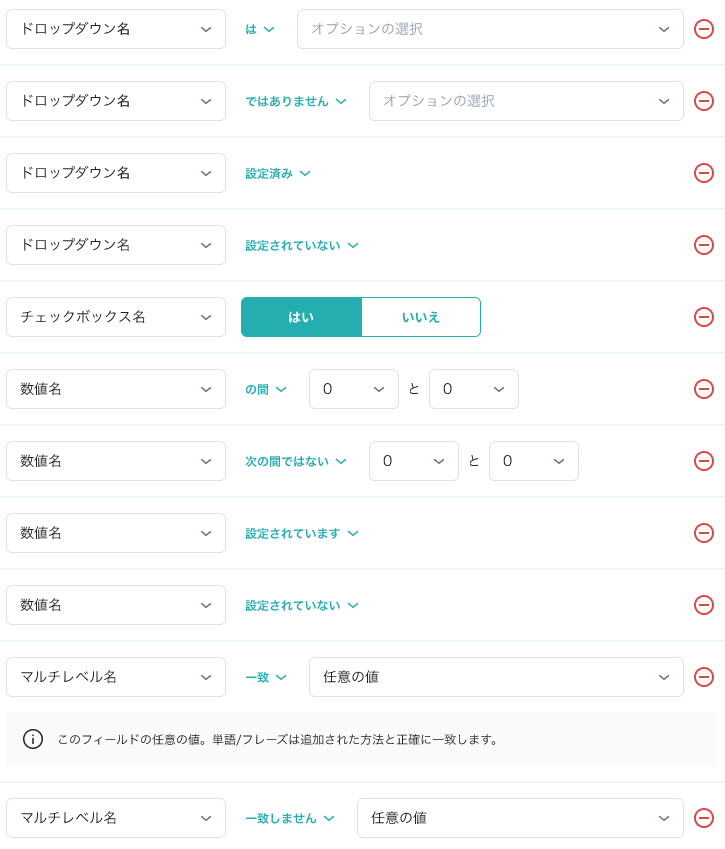Delete the 数値名 'の間' filter row
Image resolution: width=725 pixels, height=849 pixels.
pos(704,389)
